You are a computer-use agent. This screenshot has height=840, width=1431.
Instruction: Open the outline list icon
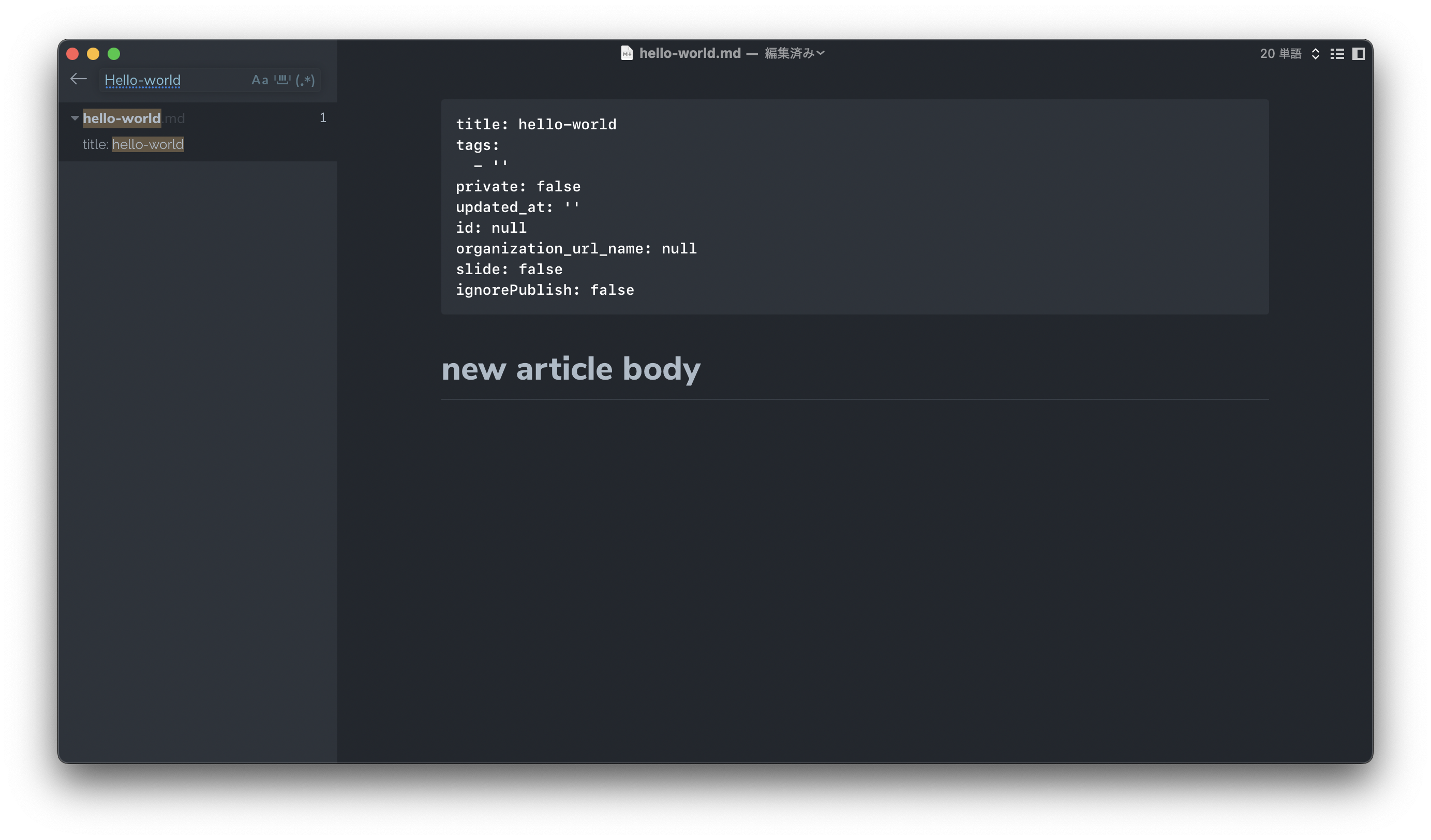click(1337, 53)
